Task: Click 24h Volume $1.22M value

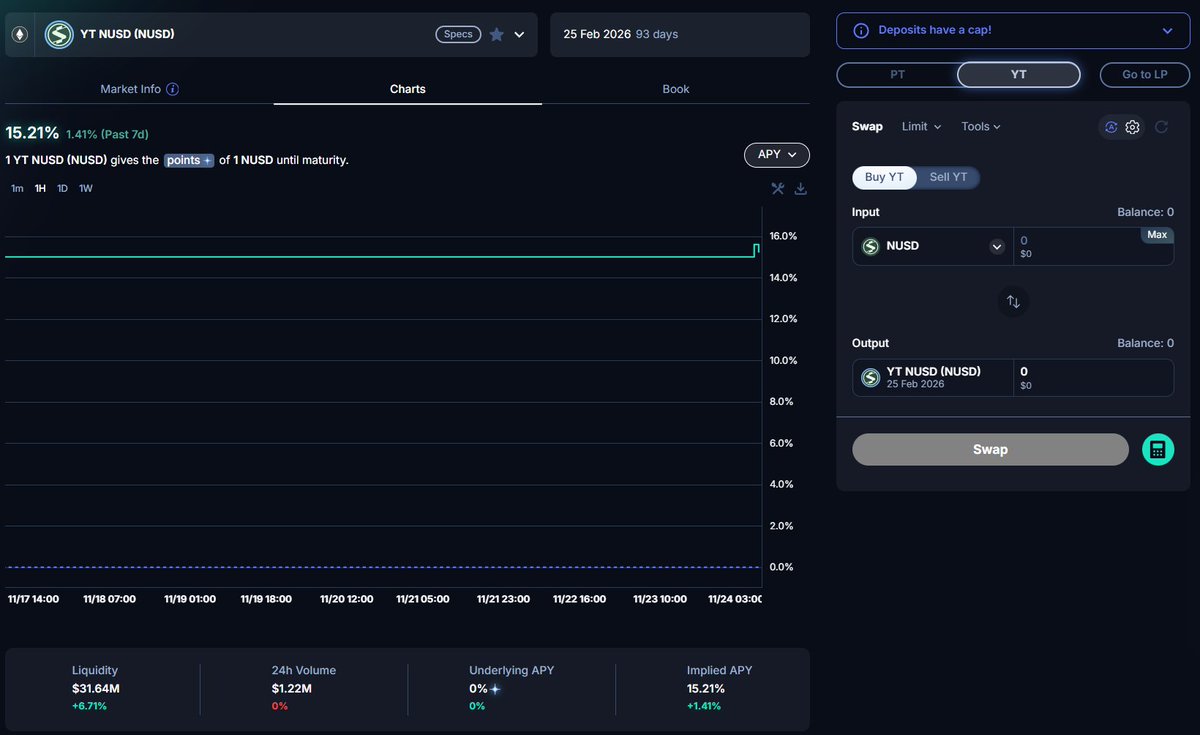Action: (291, 689)
